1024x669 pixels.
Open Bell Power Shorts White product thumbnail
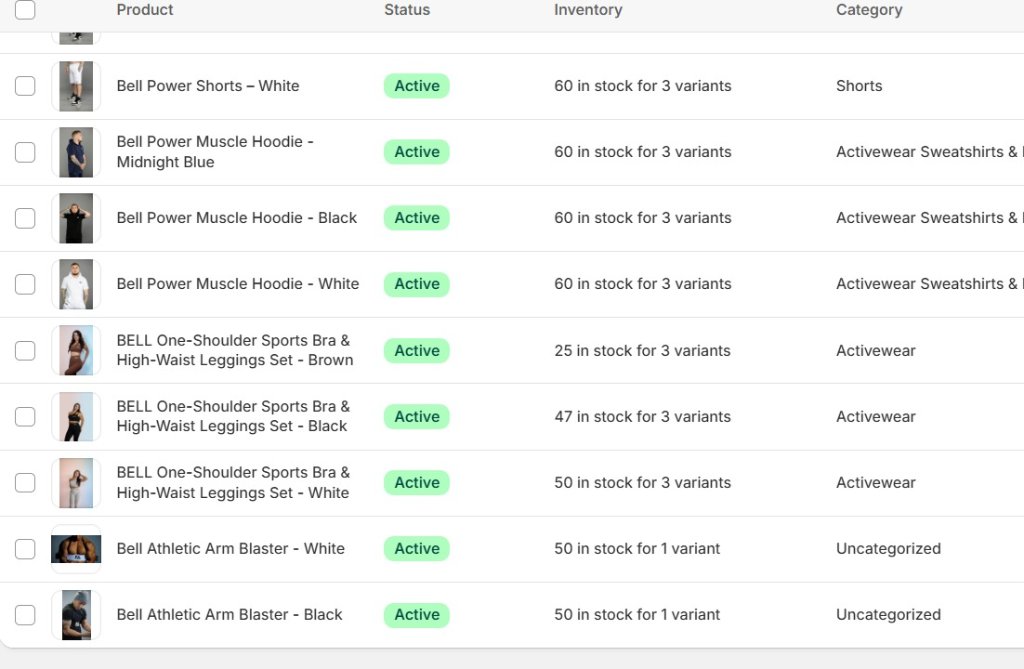(x=76, y=86)
